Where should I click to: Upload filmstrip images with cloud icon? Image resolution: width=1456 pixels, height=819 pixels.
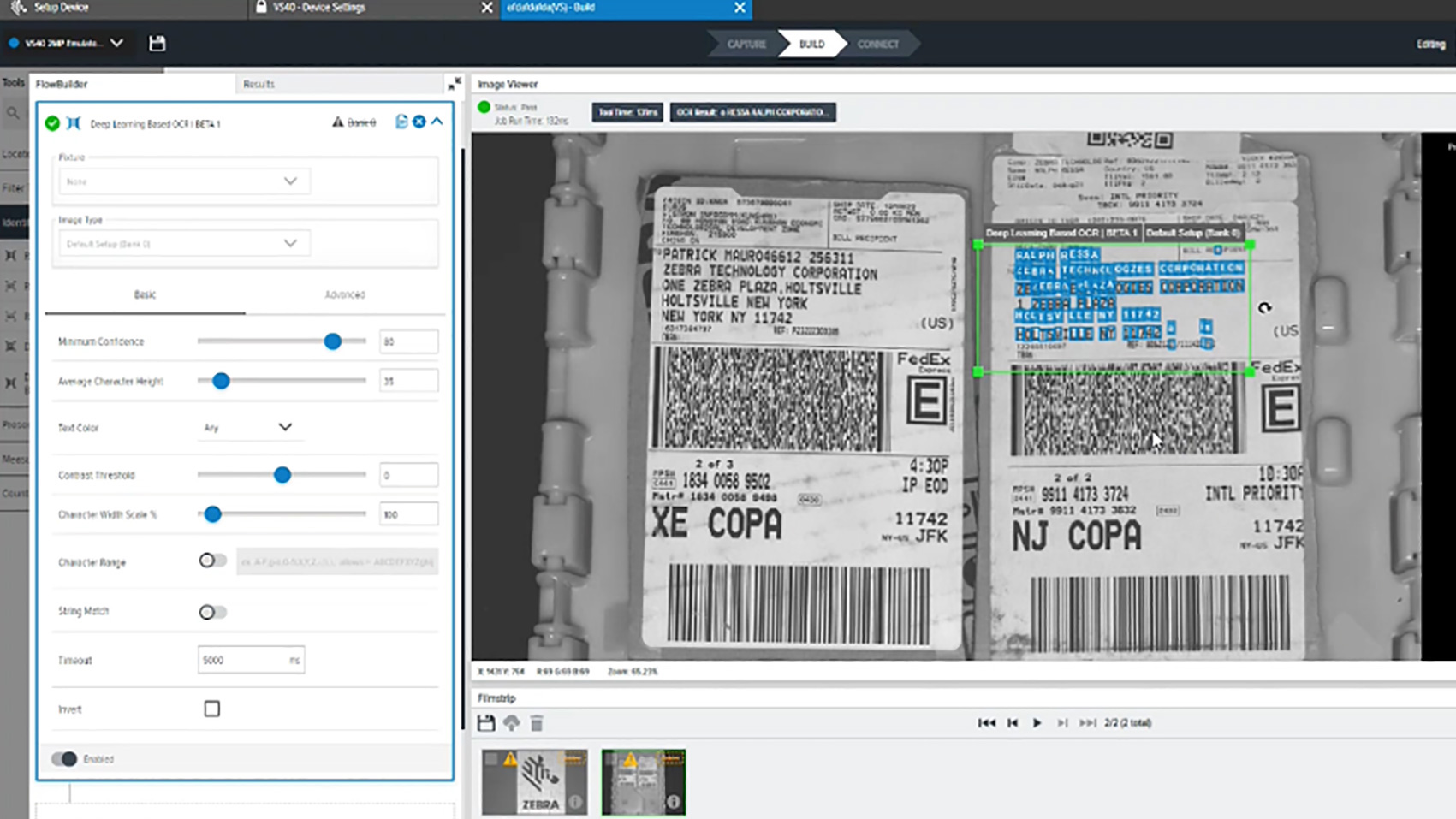point(511,723)
